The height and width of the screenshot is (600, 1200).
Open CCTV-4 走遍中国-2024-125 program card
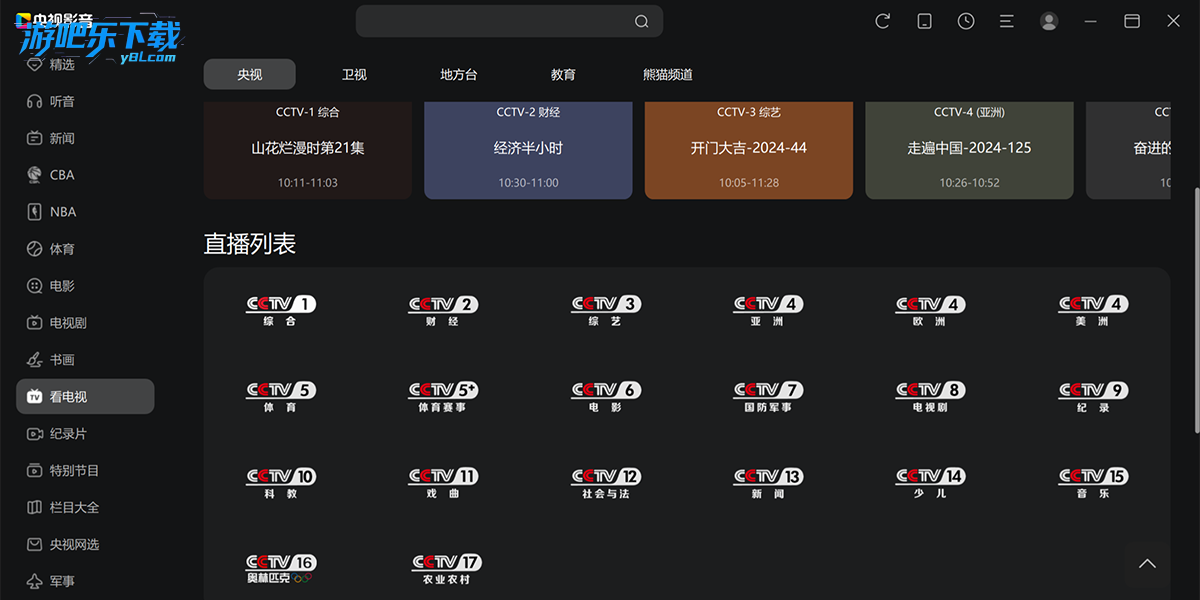(969, 149)
